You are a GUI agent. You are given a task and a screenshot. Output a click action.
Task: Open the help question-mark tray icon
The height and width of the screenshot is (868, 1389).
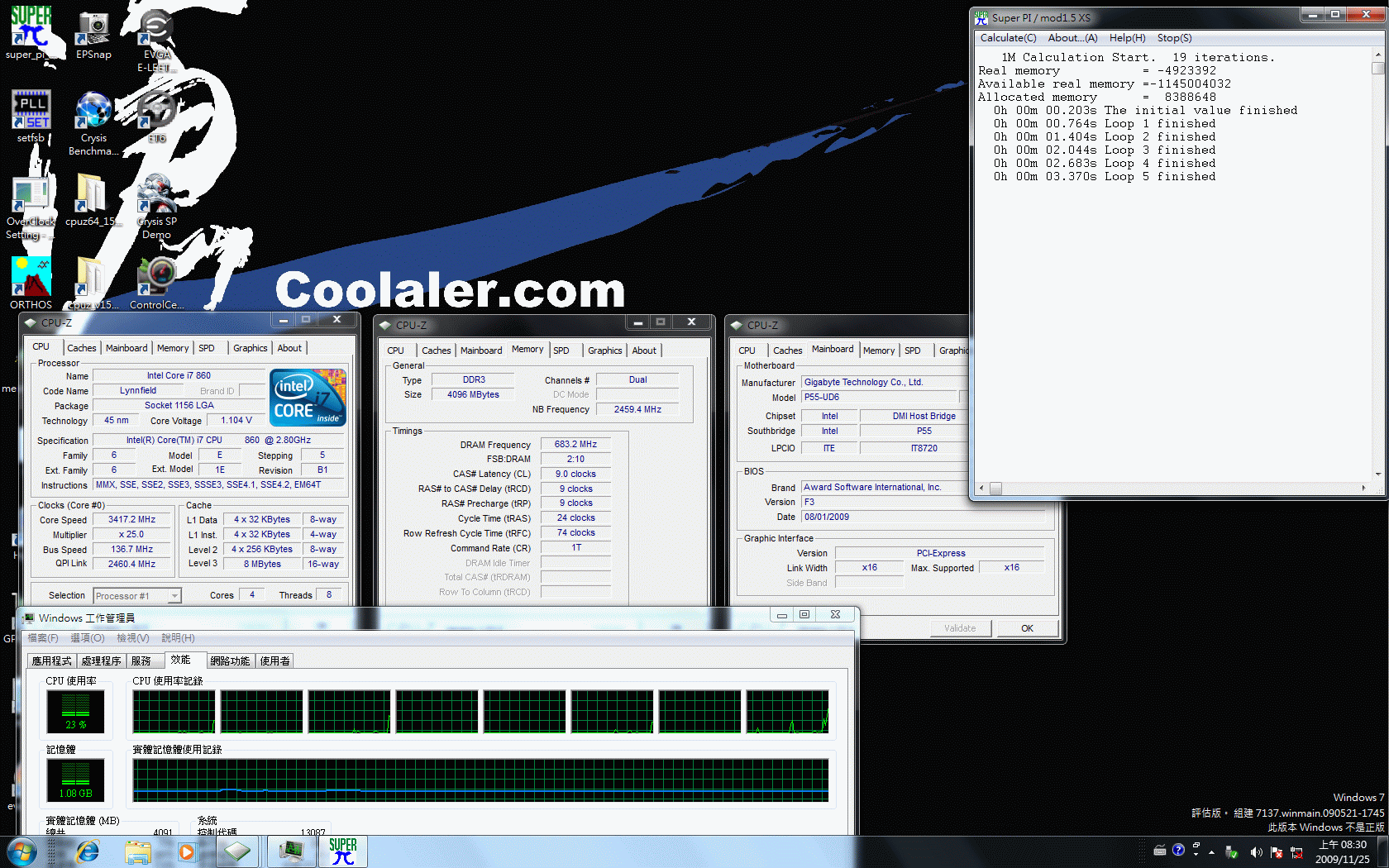1178,850
